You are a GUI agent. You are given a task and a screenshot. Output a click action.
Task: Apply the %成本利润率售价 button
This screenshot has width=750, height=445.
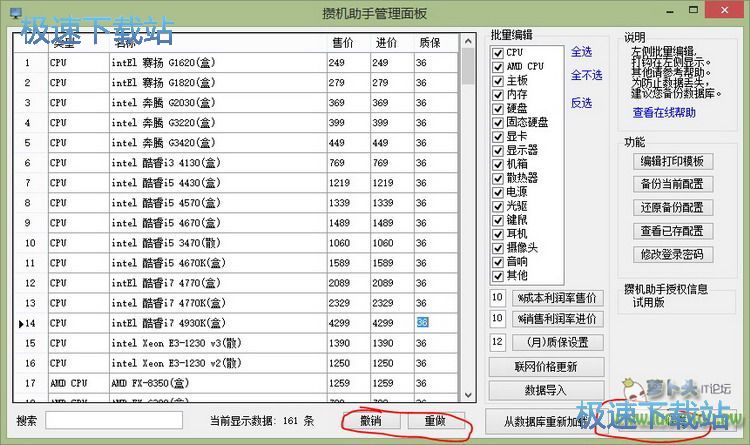(x=558, y=298)
